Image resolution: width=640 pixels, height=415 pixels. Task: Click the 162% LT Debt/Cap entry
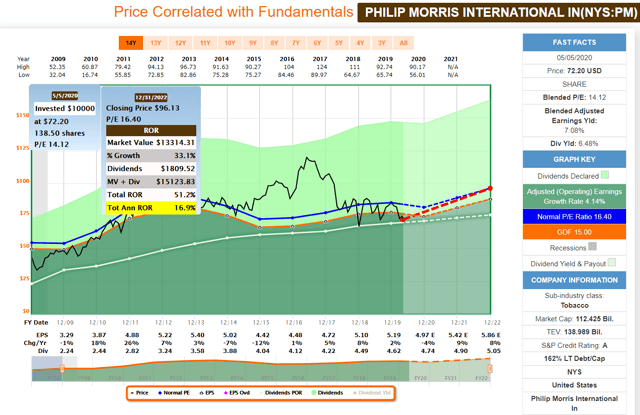(574, 359)
